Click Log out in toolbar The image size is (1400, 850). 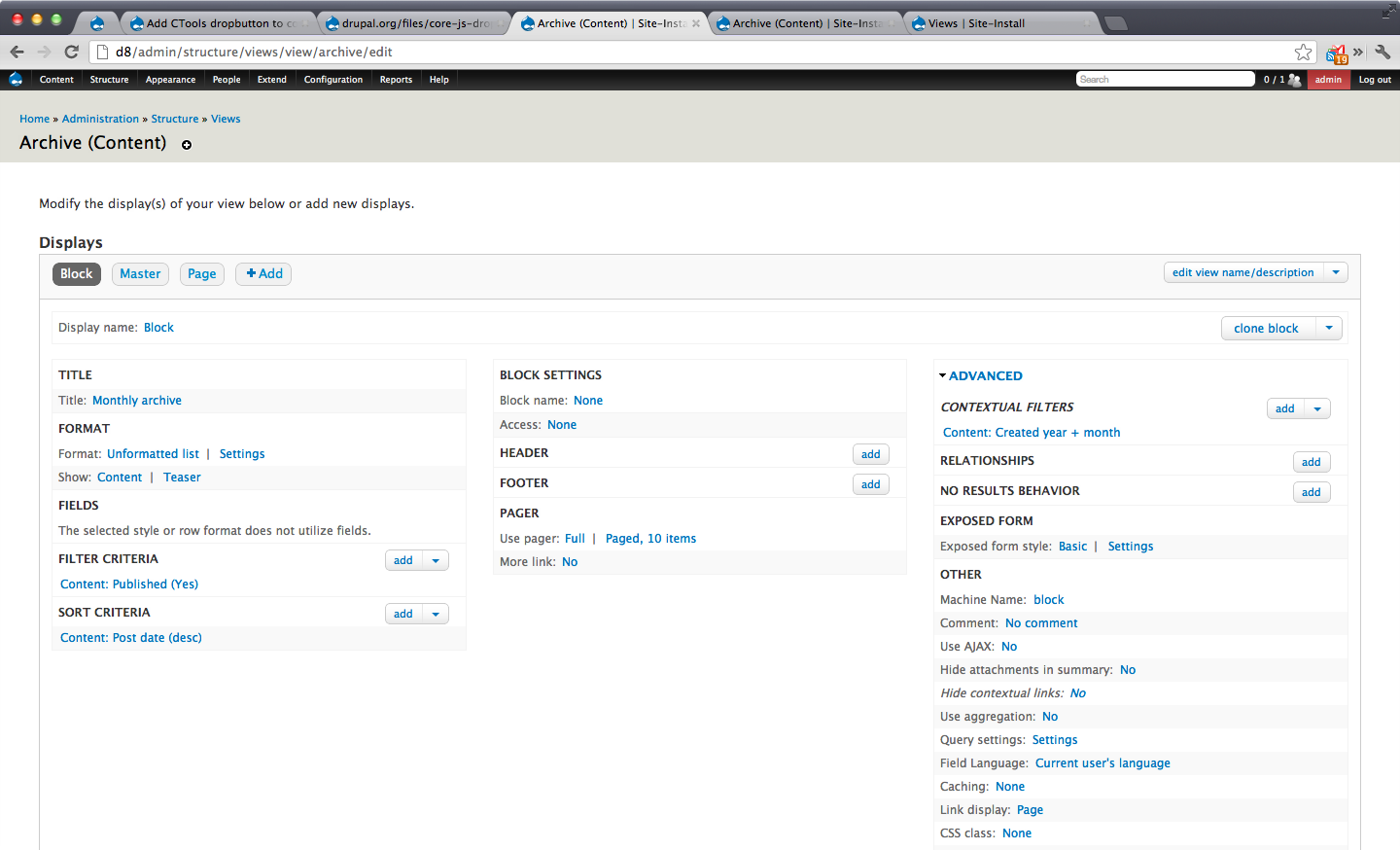click(1375, 80)
